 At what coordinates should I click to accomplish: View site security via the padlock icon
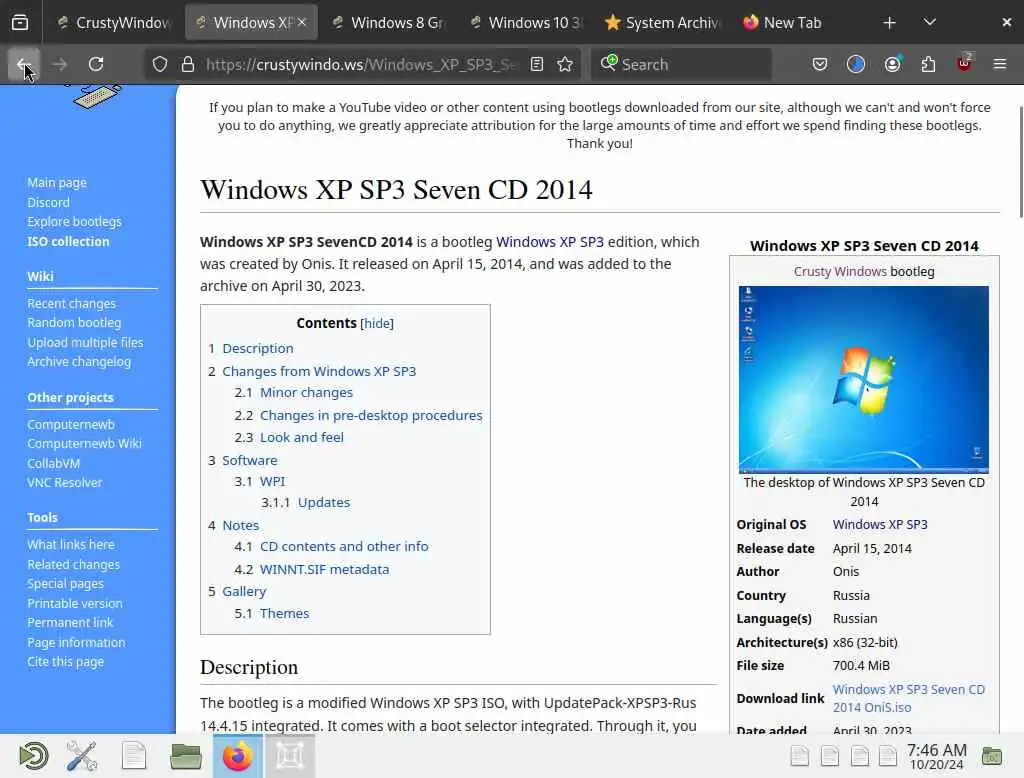[188, 64]
